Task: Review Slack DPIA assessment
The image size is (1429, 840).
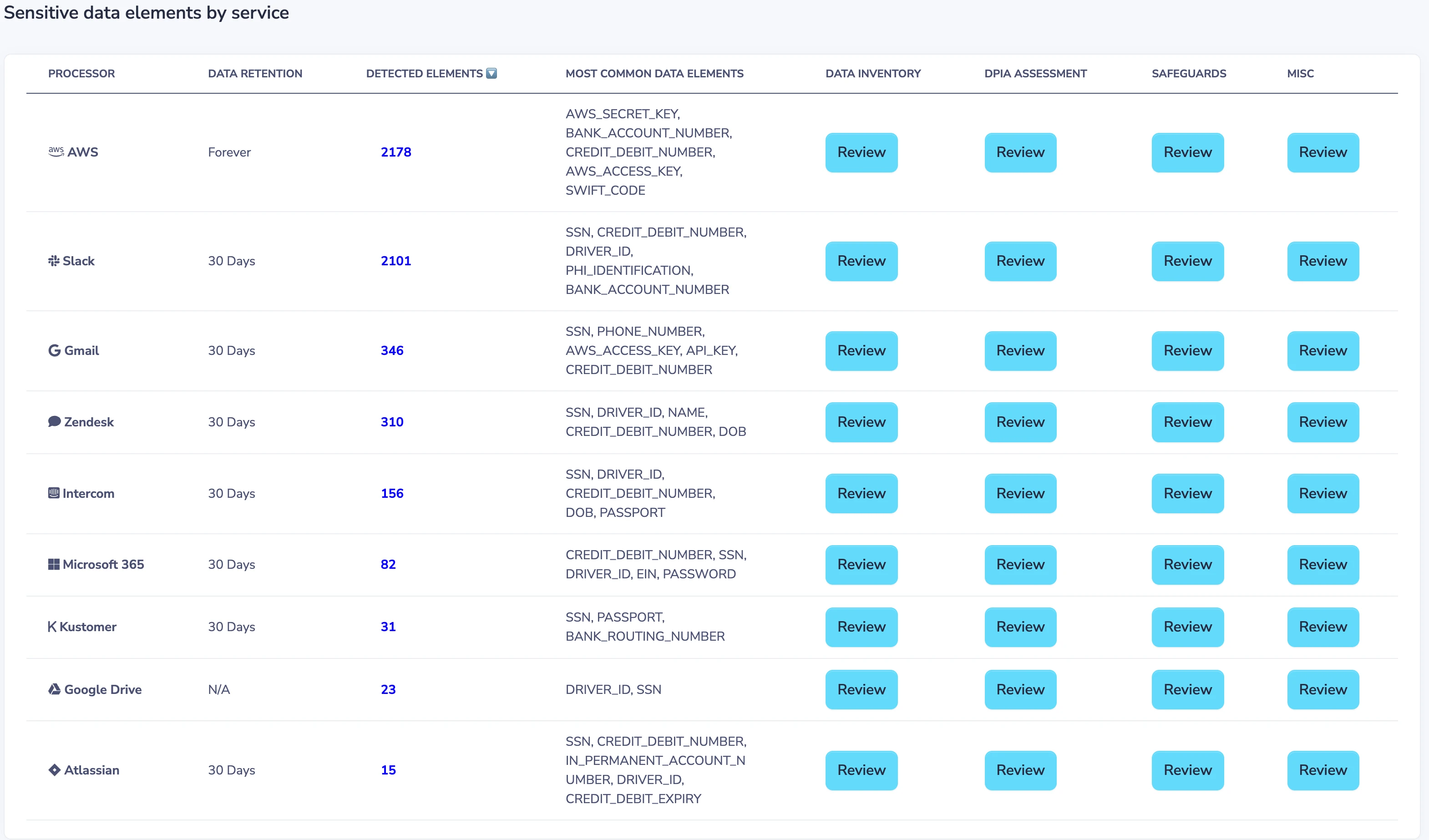Action: (x=1020, y=261)
